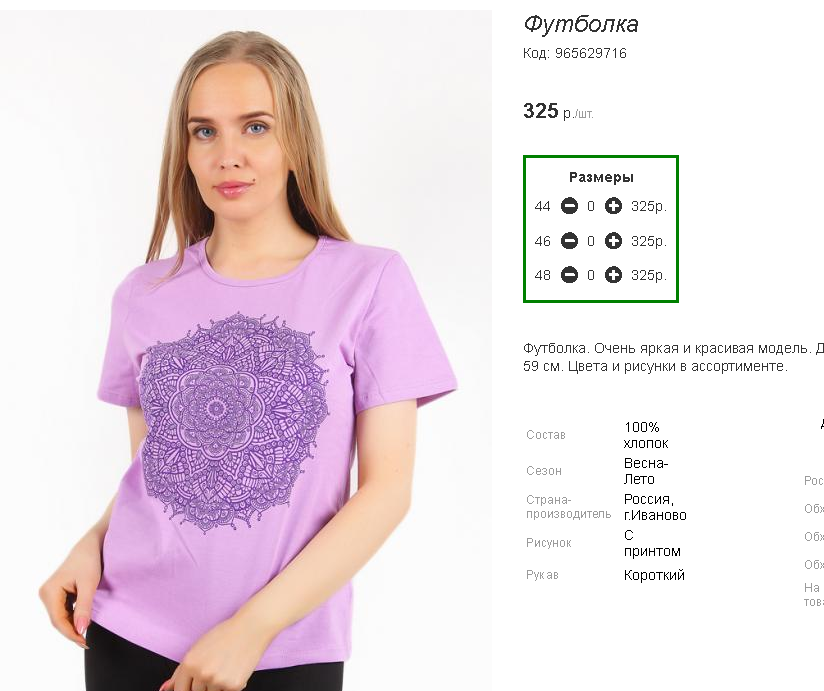Increase quantity for size 48

tap(613, 275)
